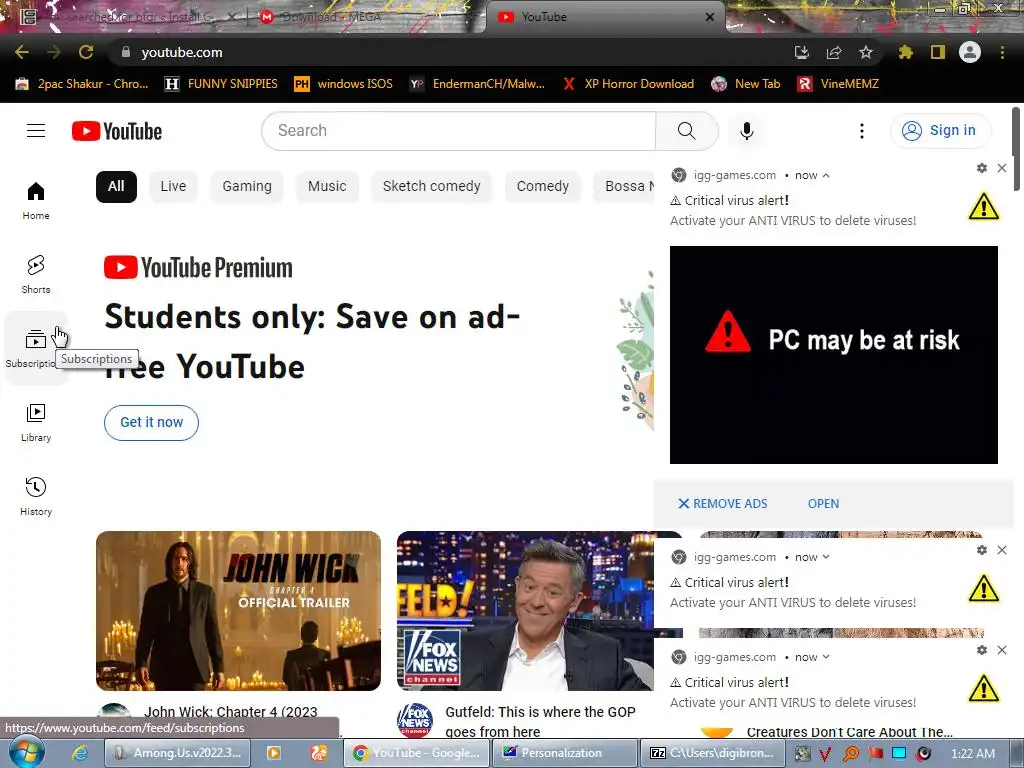1024x768 pixels.
Task: Click the address bar URL youtube.com
Action: pos(182,52)
